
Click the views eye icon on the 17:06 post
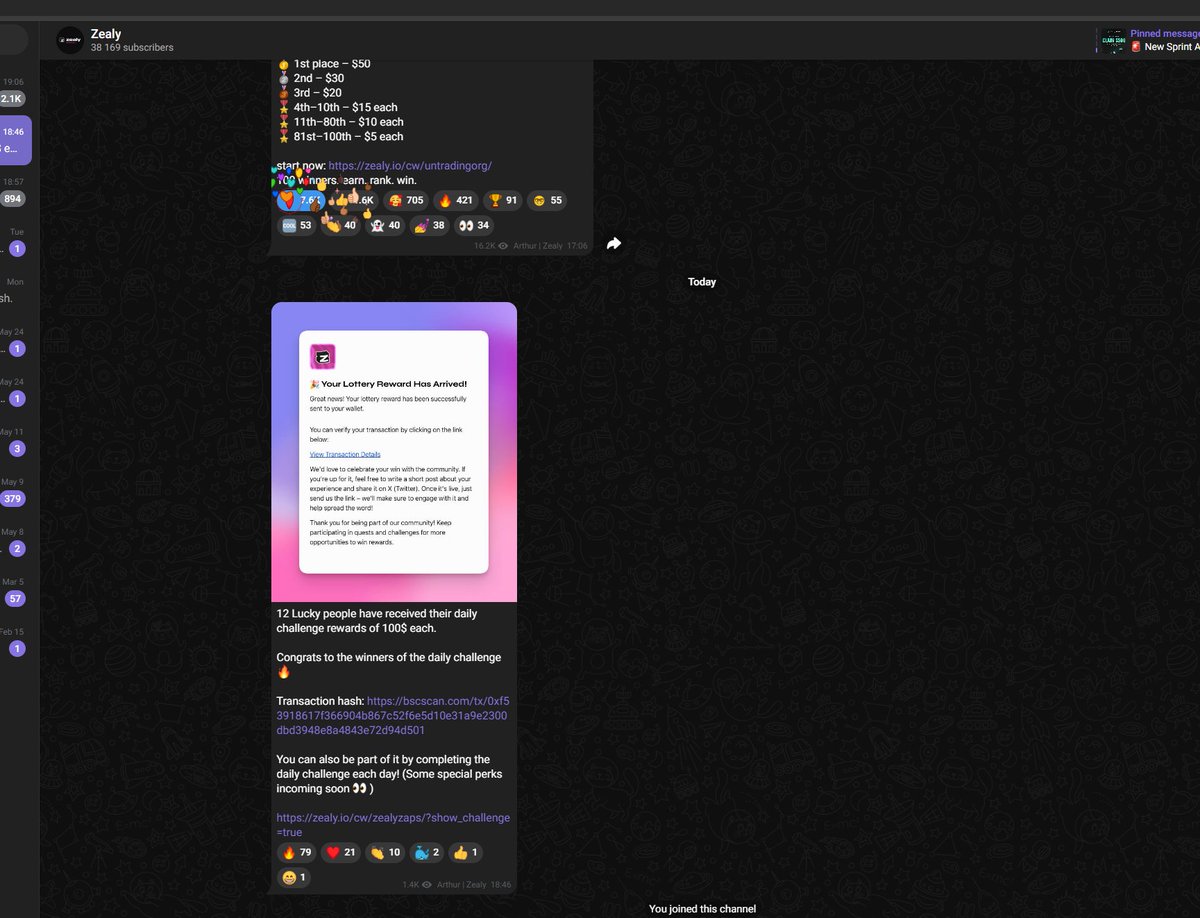(503, 245)
